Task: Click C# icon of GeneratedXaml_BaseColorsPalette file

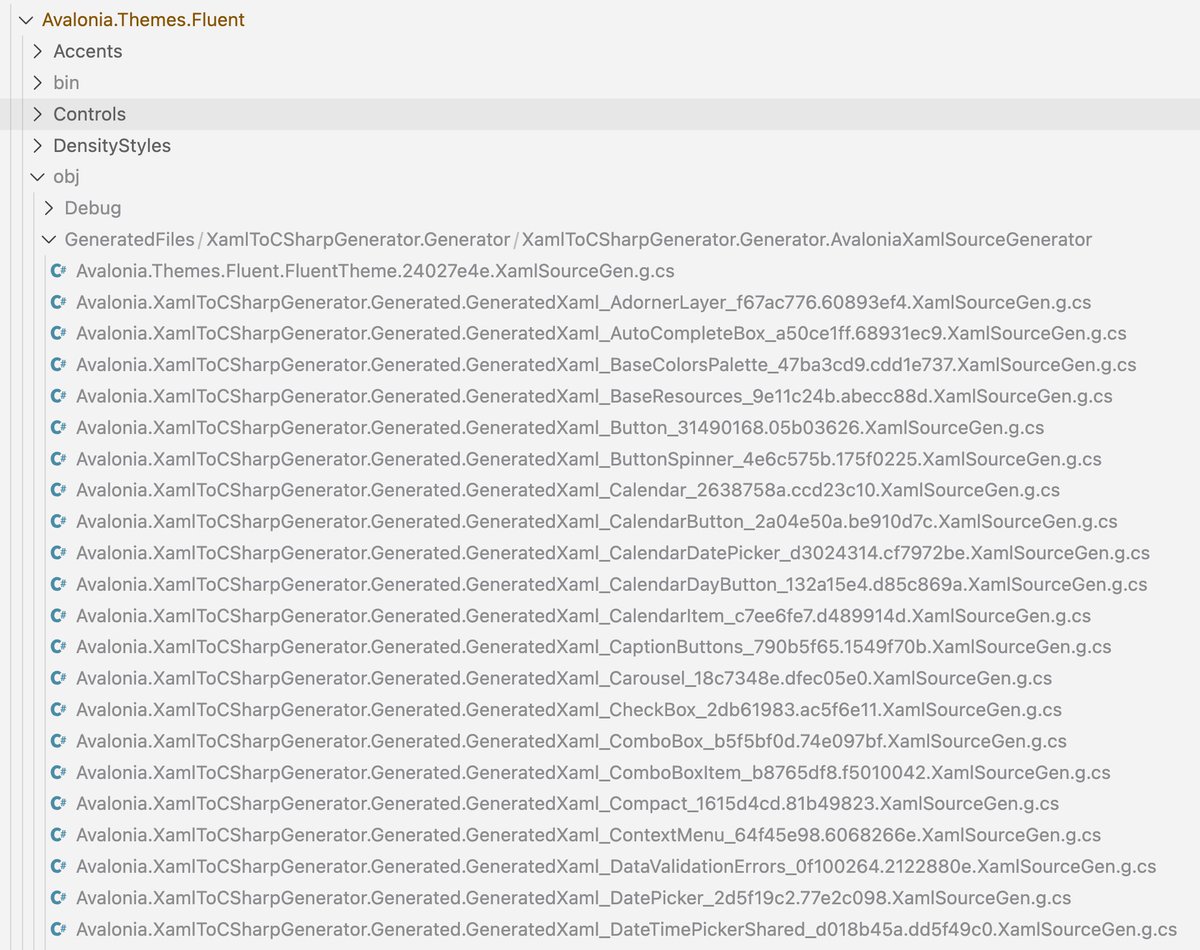Action: tap(59, 365)
